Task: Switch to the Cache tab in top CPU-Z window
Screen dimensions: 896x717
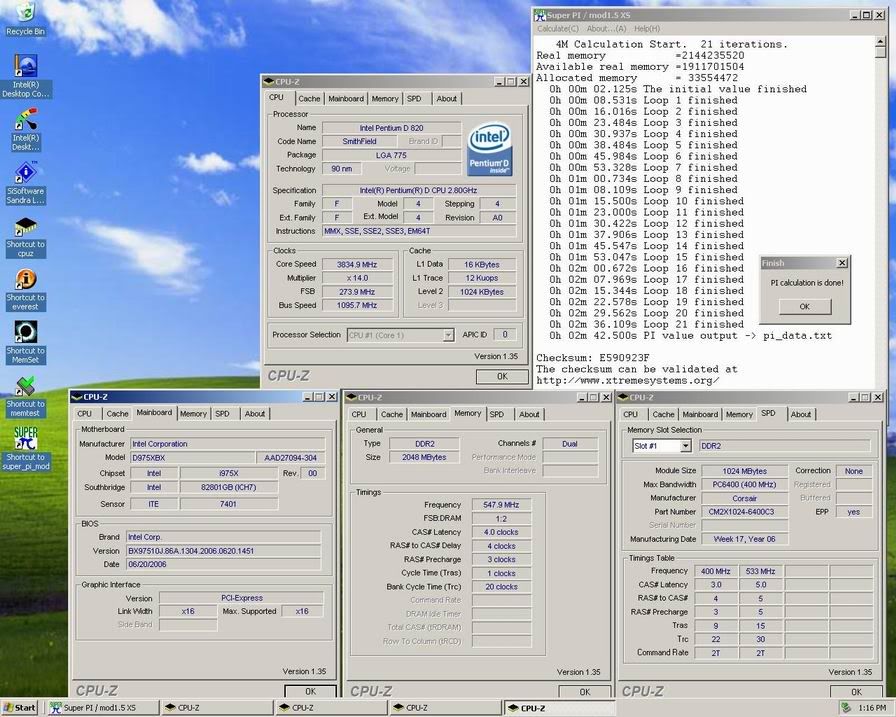Action: point(310,99)
